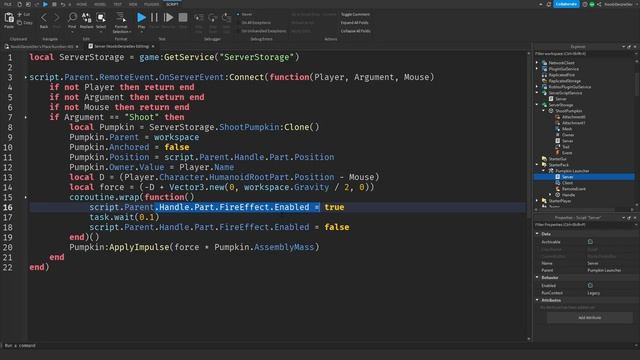This screenshot has width=640, height=360.
Task: Click the Add Attribute button
Action: tap(590, 318)
